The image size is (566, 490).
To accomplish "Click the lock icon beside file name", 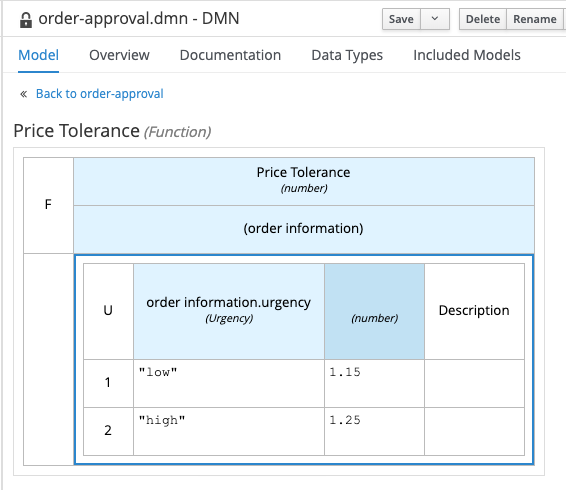I will coord(26,20).
